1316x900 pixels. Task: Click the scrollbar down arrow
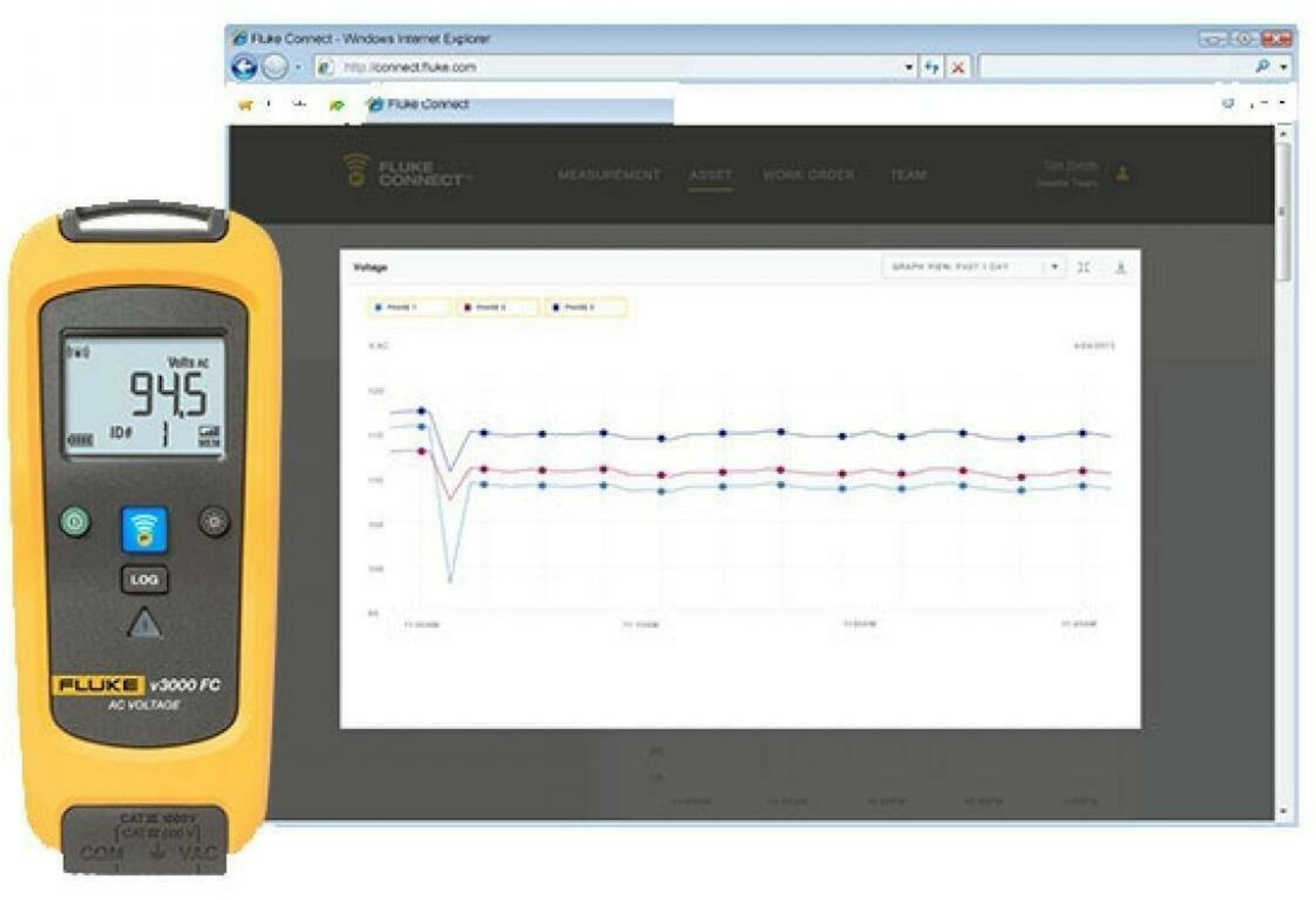[1283, 811]
